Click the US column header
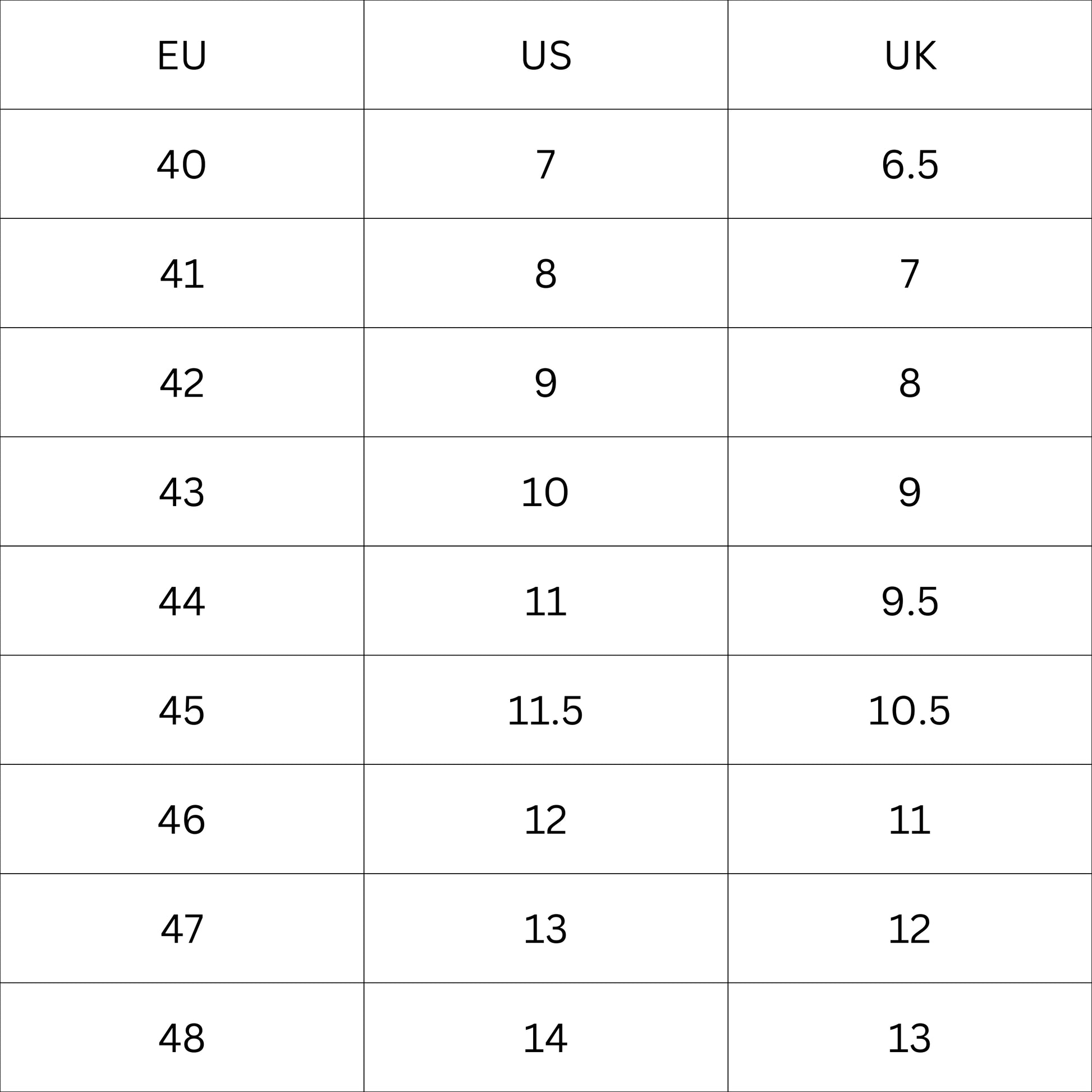The height and width of the screenshot is (1092, 1092). pos(545,56)
